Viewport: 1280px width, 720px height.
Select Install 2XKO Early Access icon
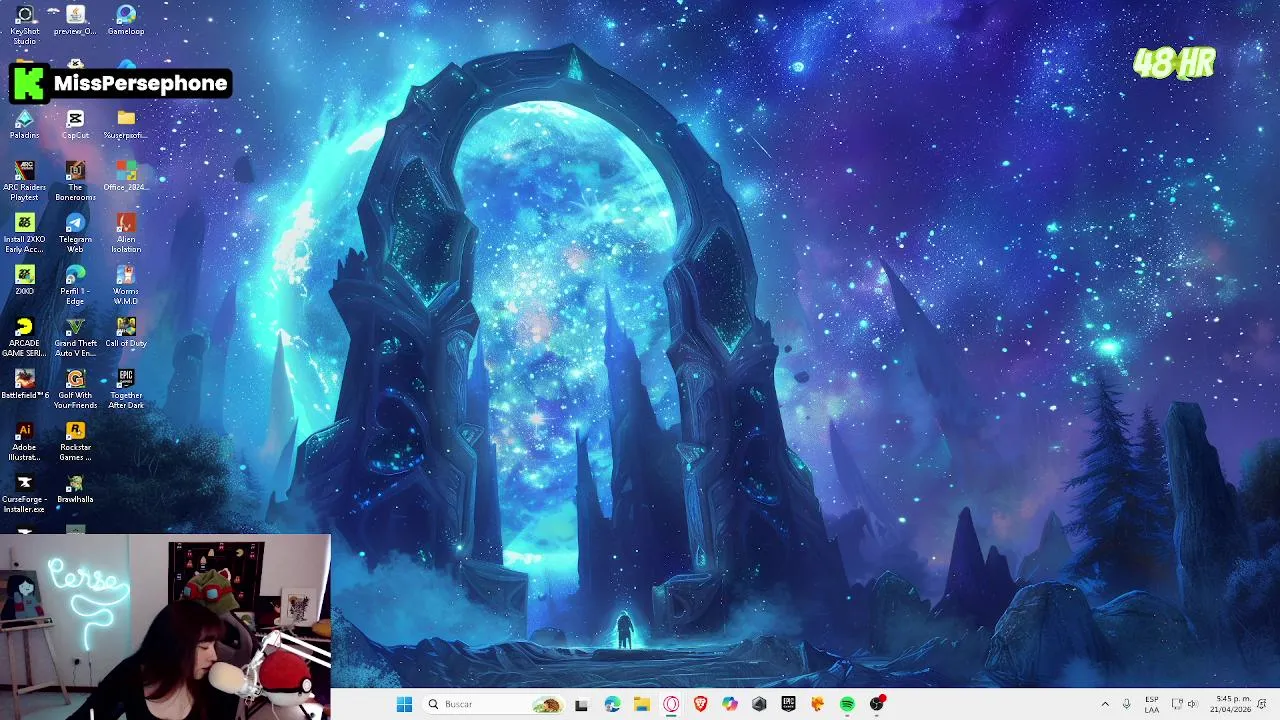tap(24, 233)
